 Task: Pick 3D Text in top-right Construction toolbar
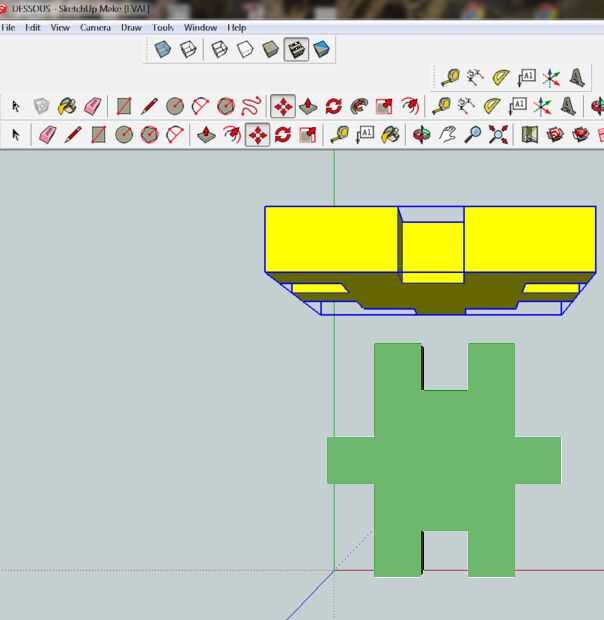[x=577, y=77]
